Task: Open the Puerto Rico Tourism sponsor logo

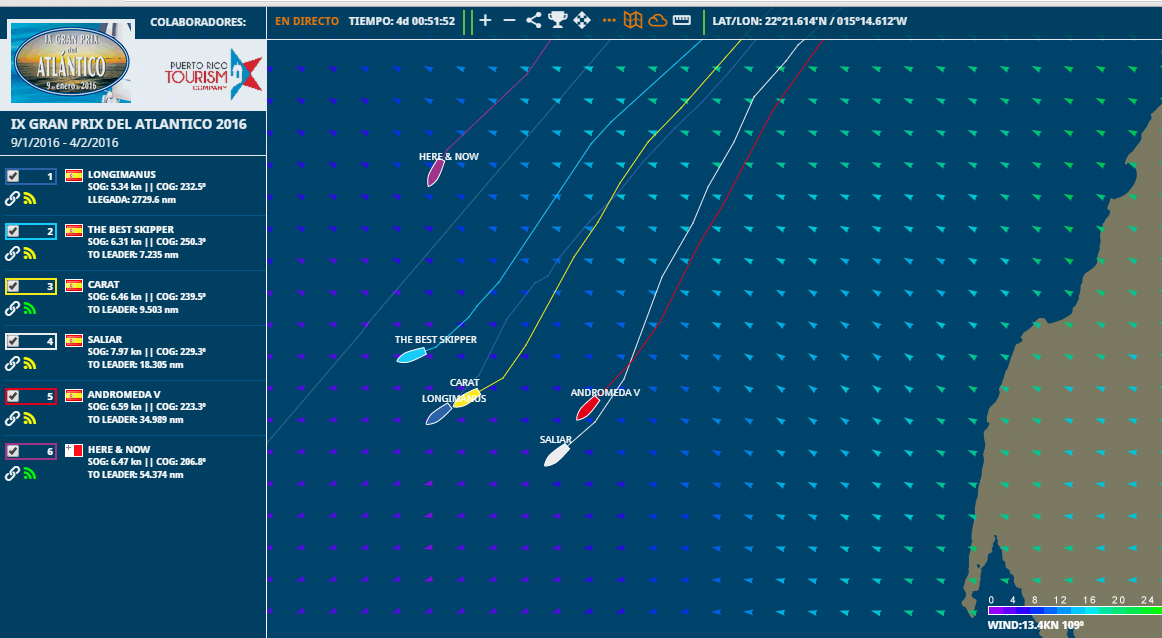Action: 213,75
